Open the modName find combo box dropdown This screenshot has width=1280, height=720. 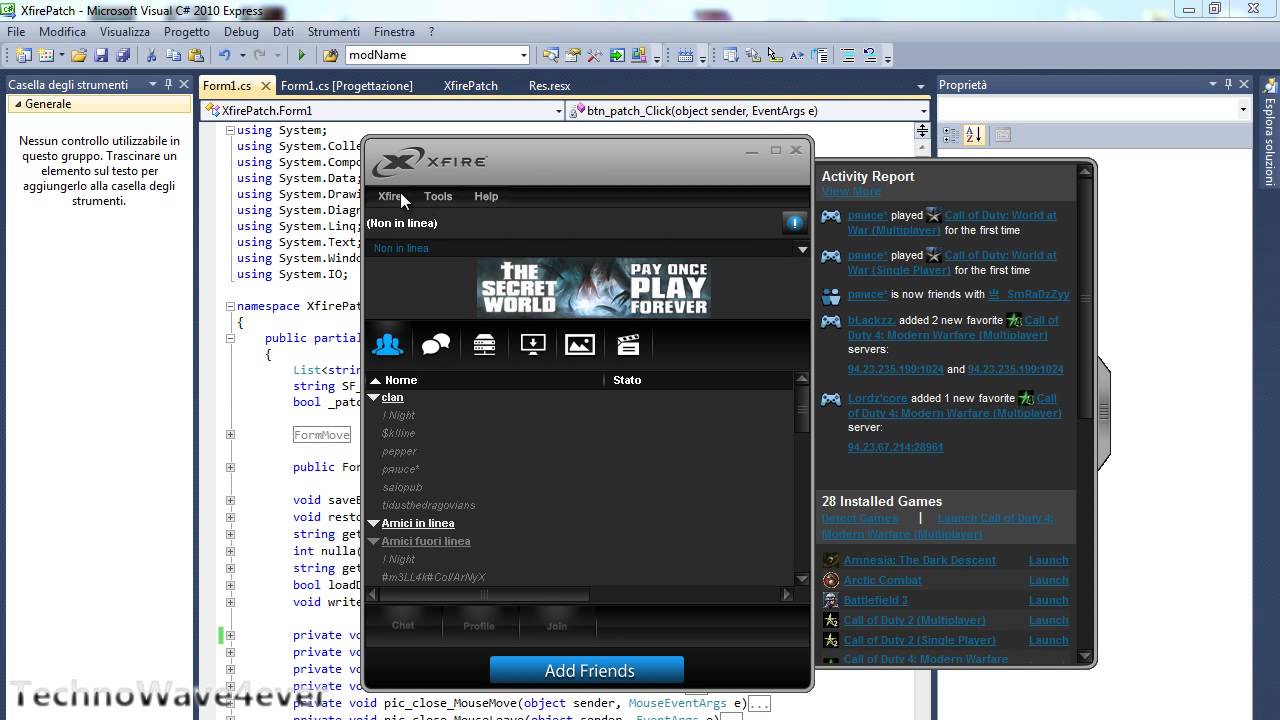click(x=523, y=55)
